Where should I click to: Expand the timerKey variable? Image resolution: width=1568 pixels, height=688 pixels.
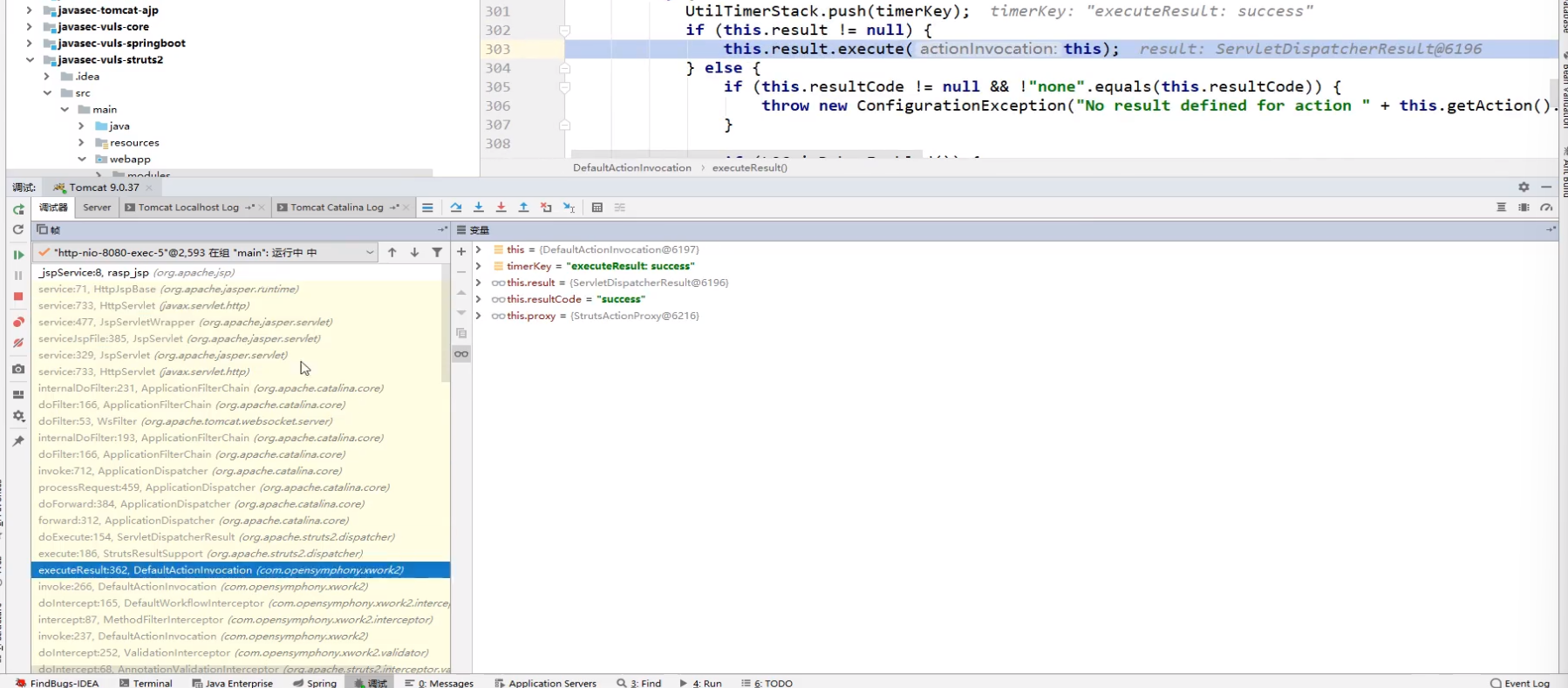[x=478, y=266]
